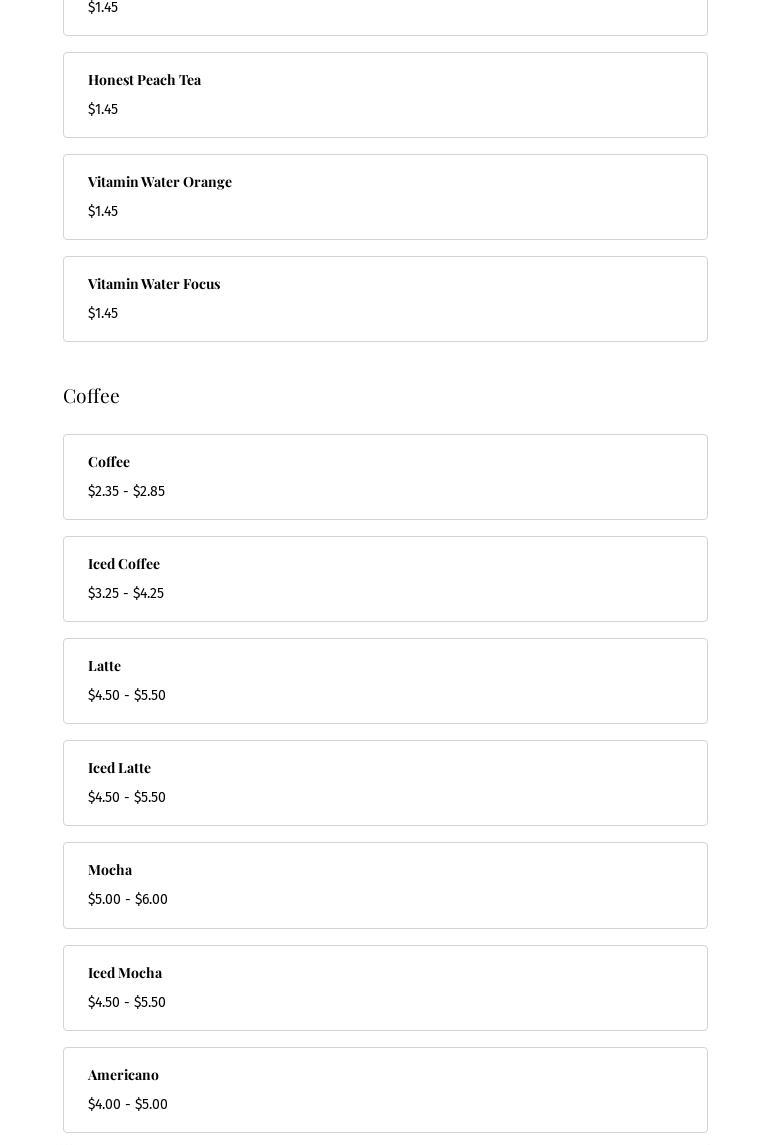Open the Iced Mocha item title

(125, 973)
